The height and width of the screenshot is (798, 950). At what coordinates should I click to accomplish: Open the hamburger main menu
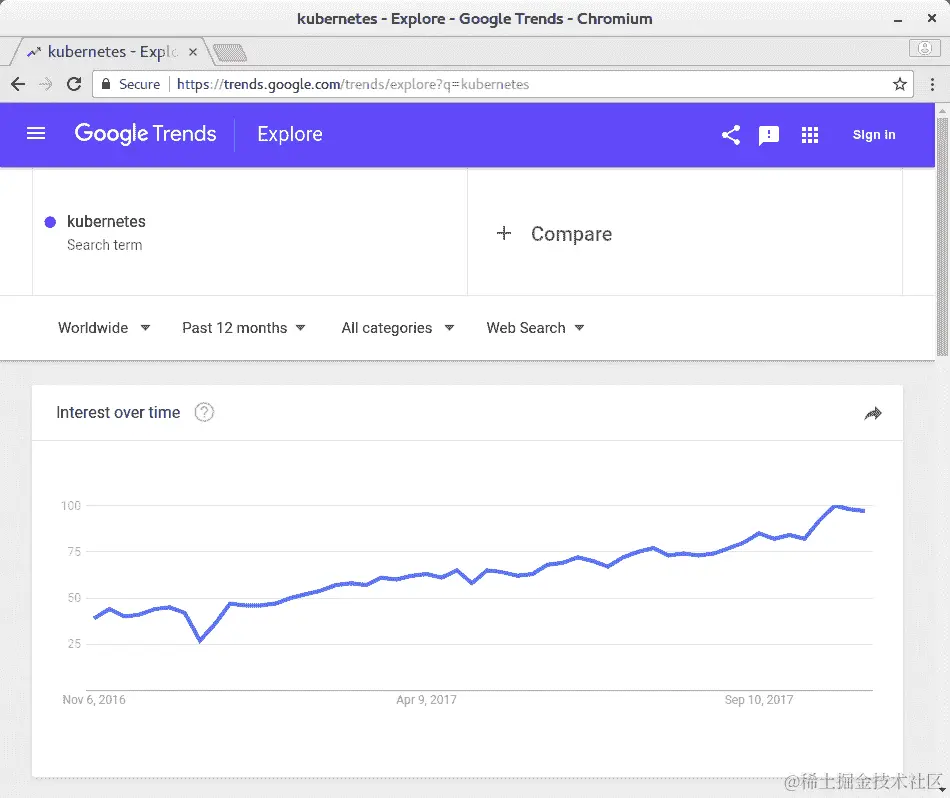tap(36, 133)
